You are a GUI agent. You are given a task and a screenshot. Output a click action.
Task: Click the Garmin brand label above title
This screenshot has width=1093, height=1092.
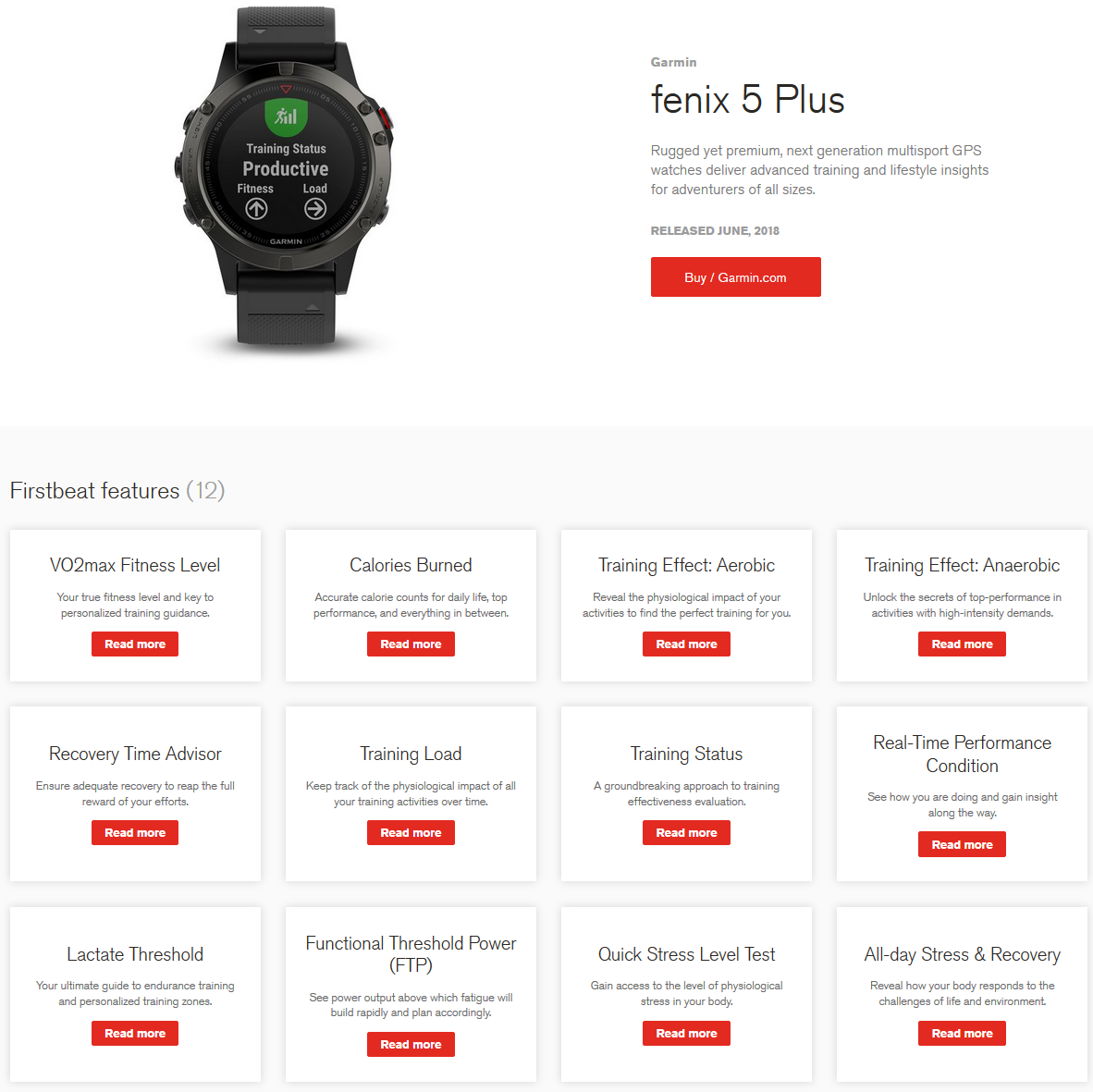point(673,62)
